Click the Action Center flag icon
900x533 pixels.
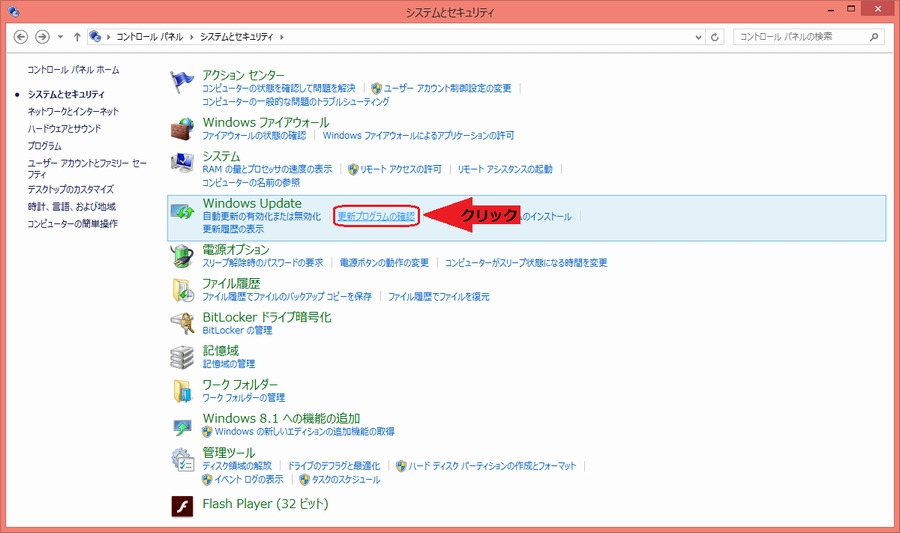(x=183, y=82)
